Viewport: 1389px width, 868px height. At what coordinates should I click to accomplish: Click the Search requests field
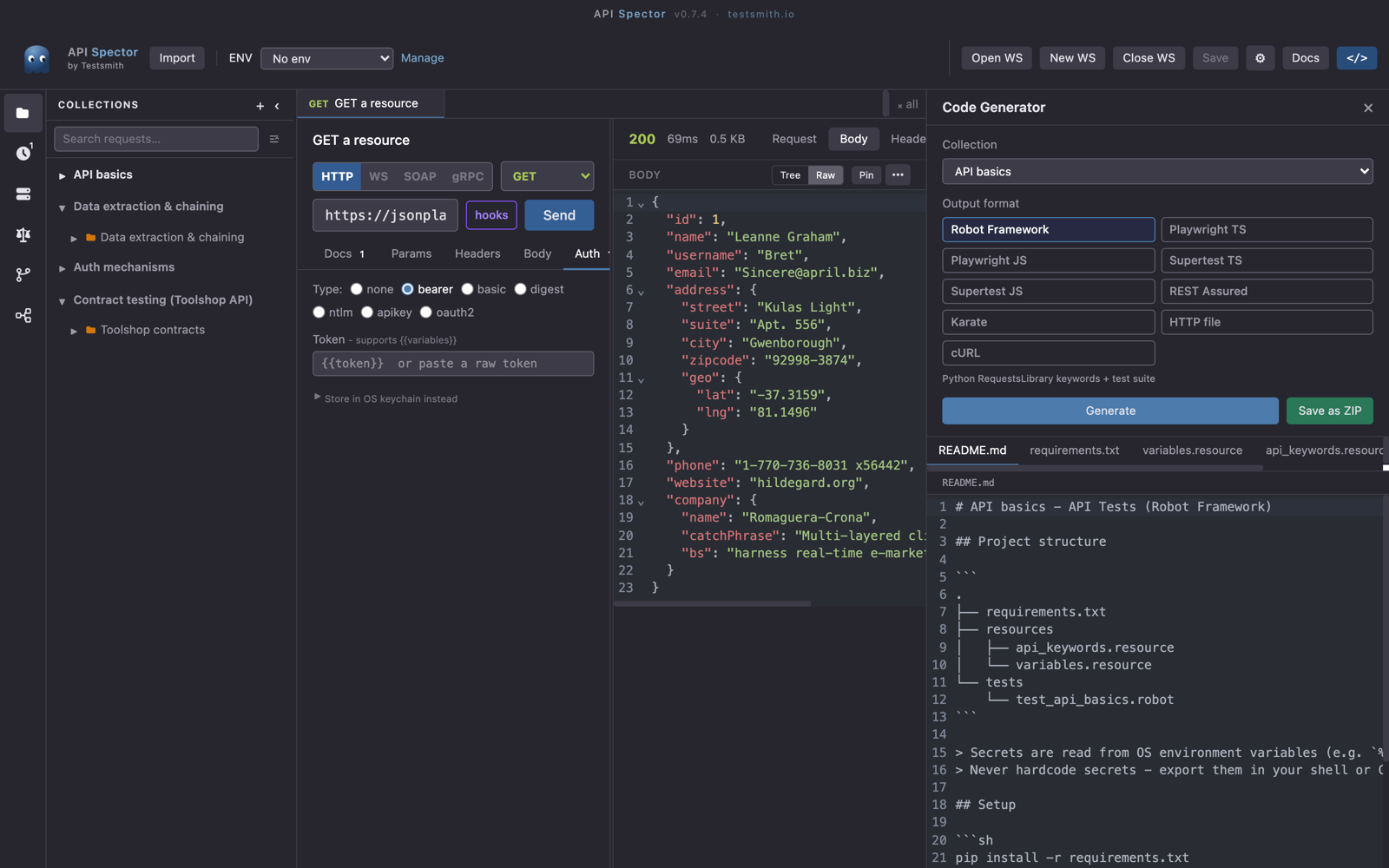pyautogui.click(x=156, y=139)
